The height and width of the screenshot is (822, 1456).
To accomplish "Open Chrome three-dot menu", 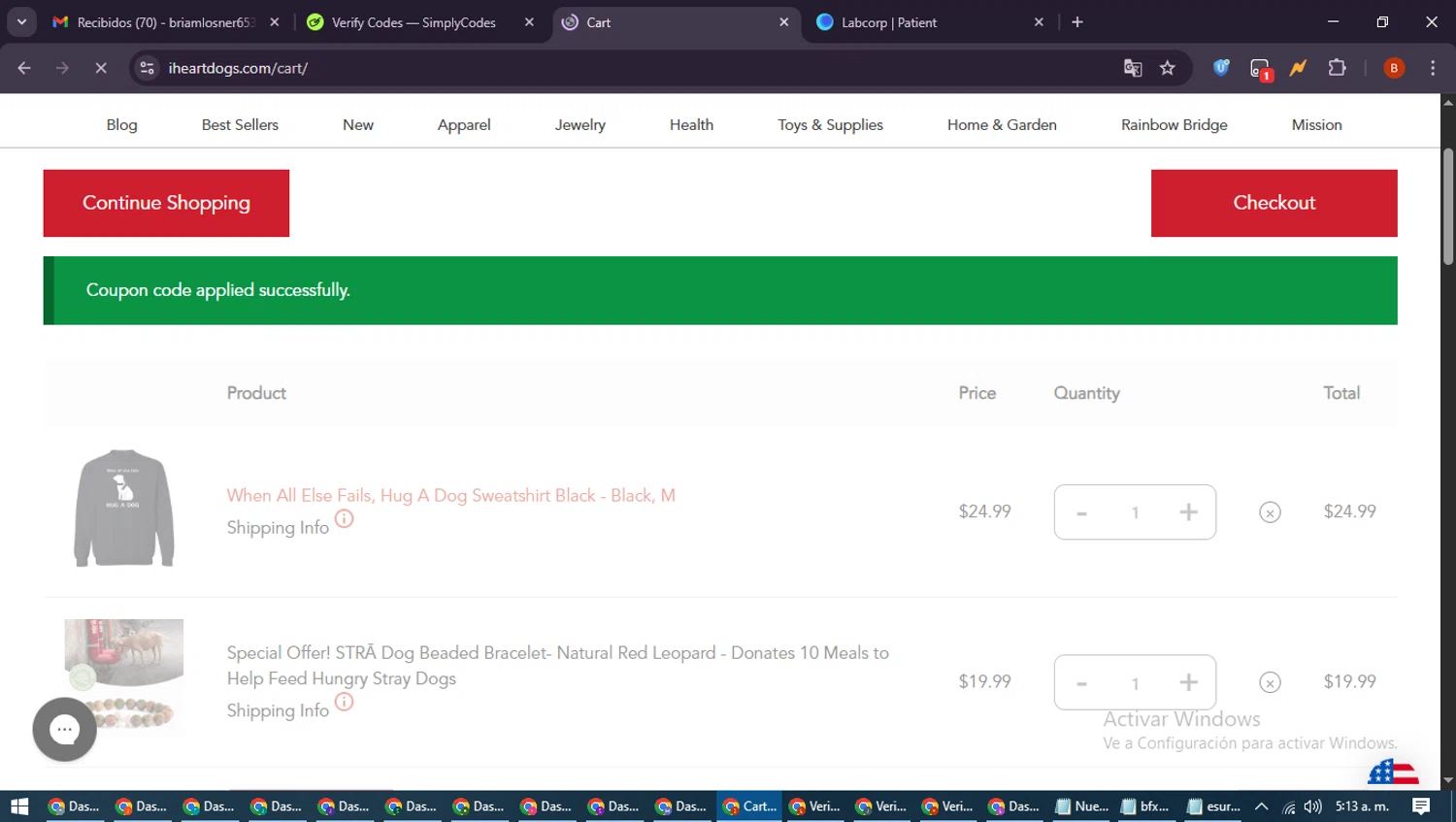I will [1433, 68].
